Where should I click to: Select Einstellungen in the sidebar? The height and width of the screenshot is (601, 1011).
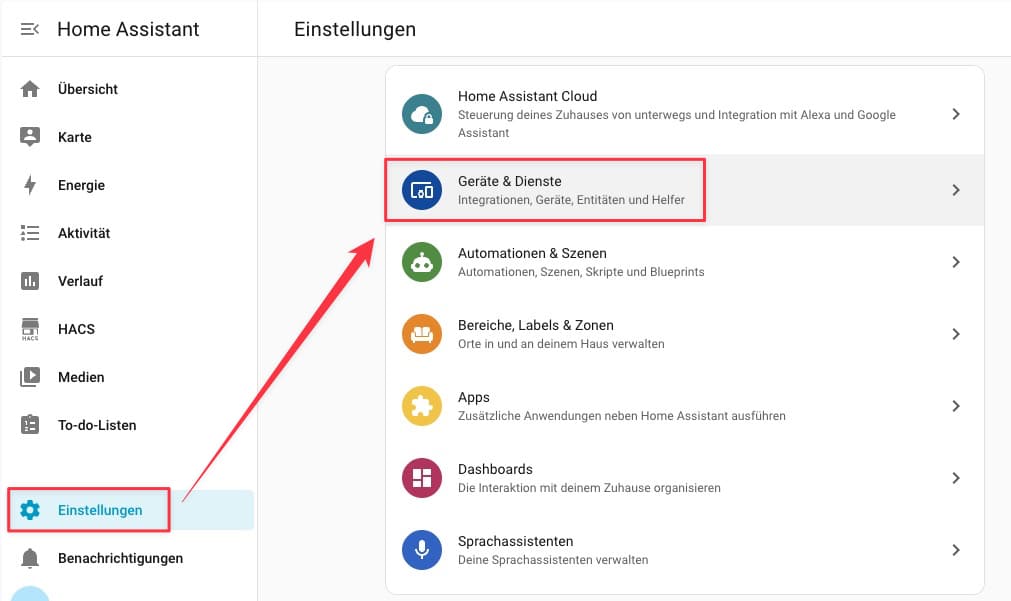(x=100, y=510)
